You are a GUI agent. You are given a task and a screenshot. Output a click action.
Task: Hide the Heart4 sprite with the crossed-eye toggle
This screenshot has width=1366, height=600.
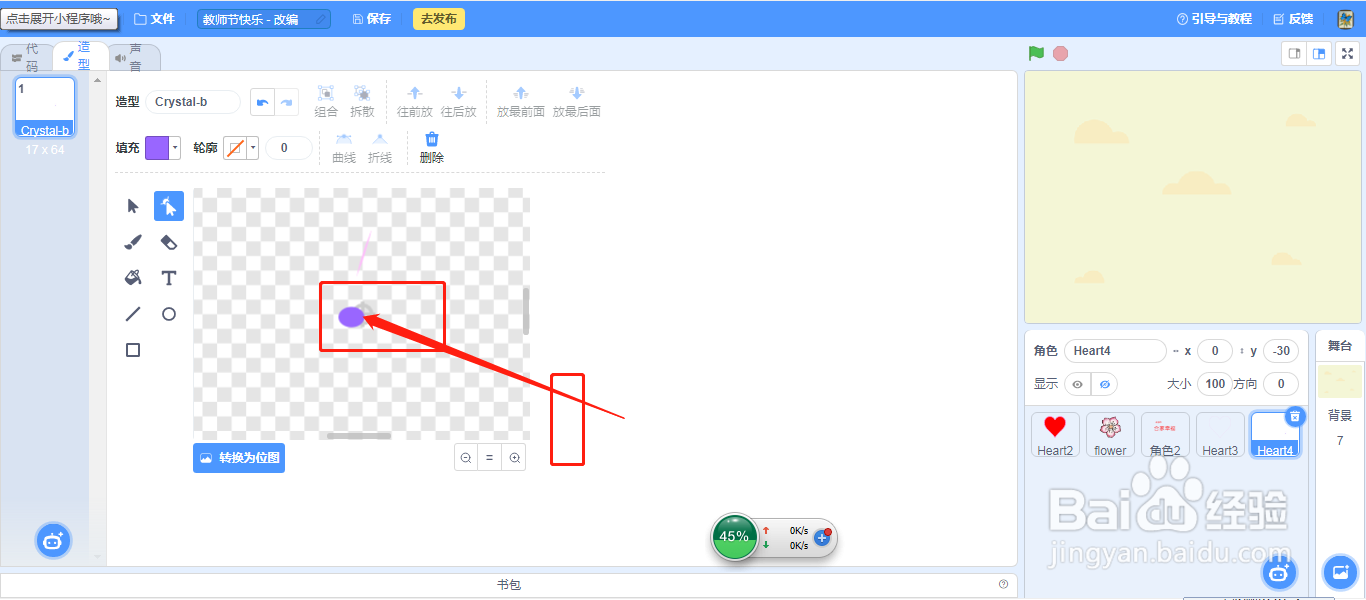coord(1106,384)
